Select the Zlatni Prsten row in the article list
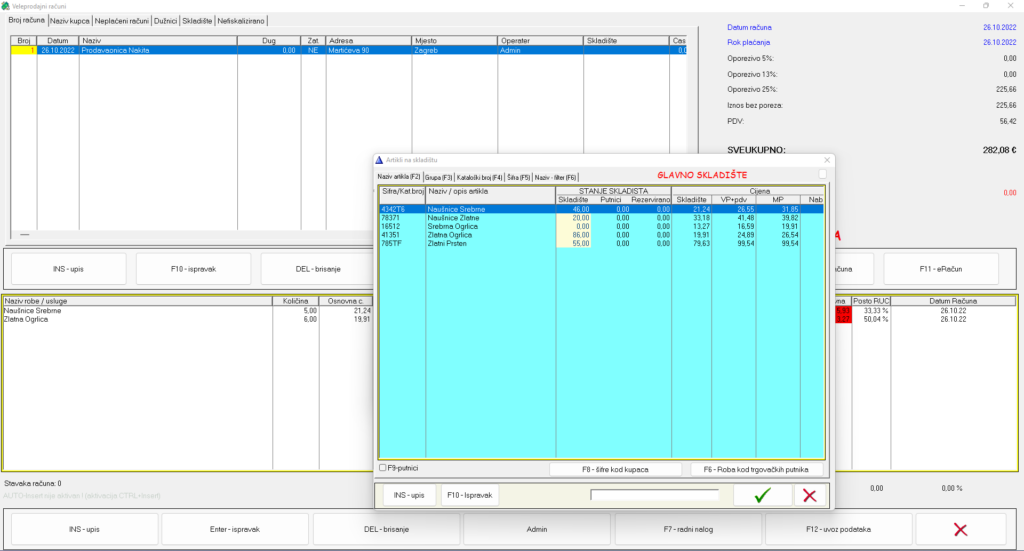 [450, 243]
